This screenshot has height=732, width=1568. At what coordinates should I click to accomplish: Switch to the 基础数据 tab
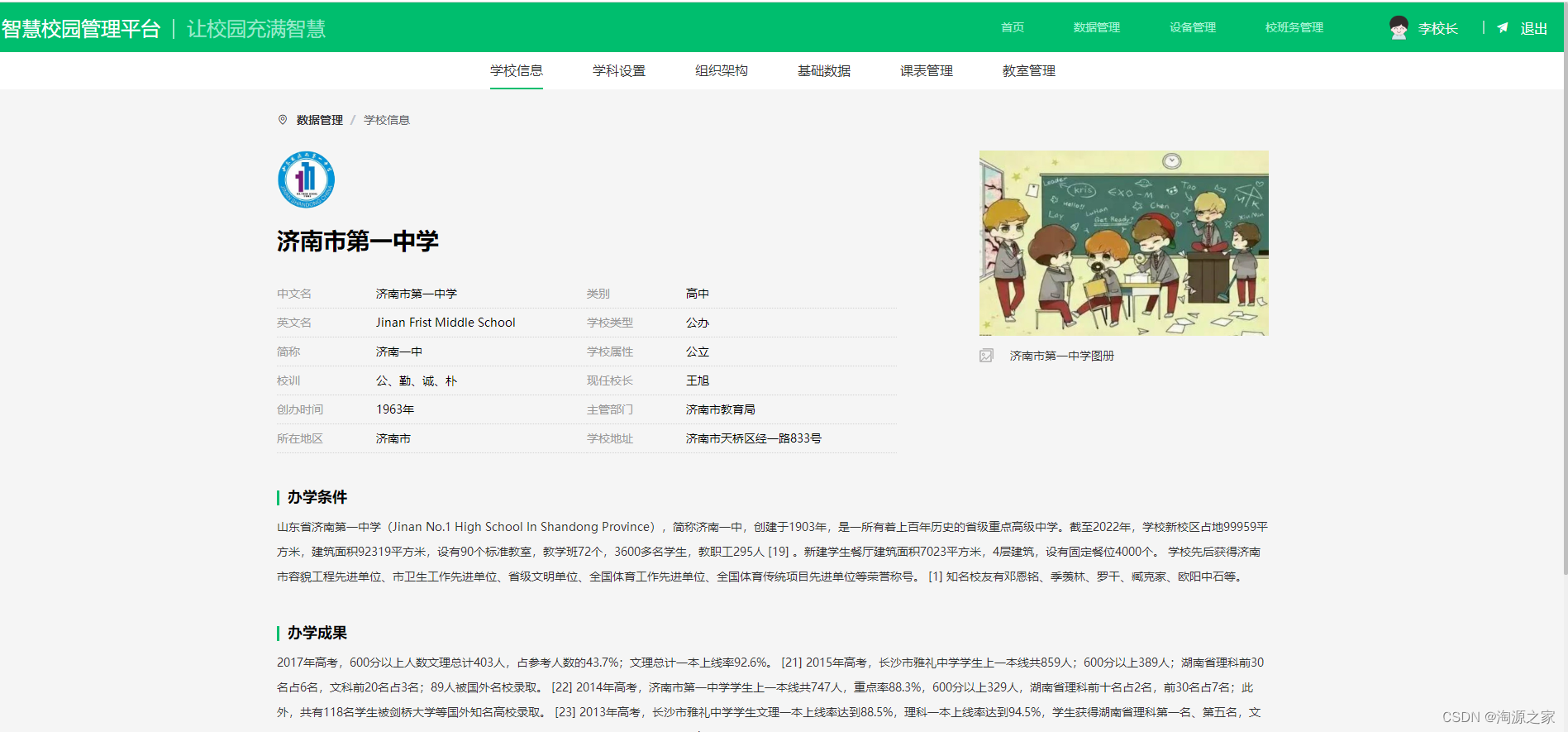[824, 71]
